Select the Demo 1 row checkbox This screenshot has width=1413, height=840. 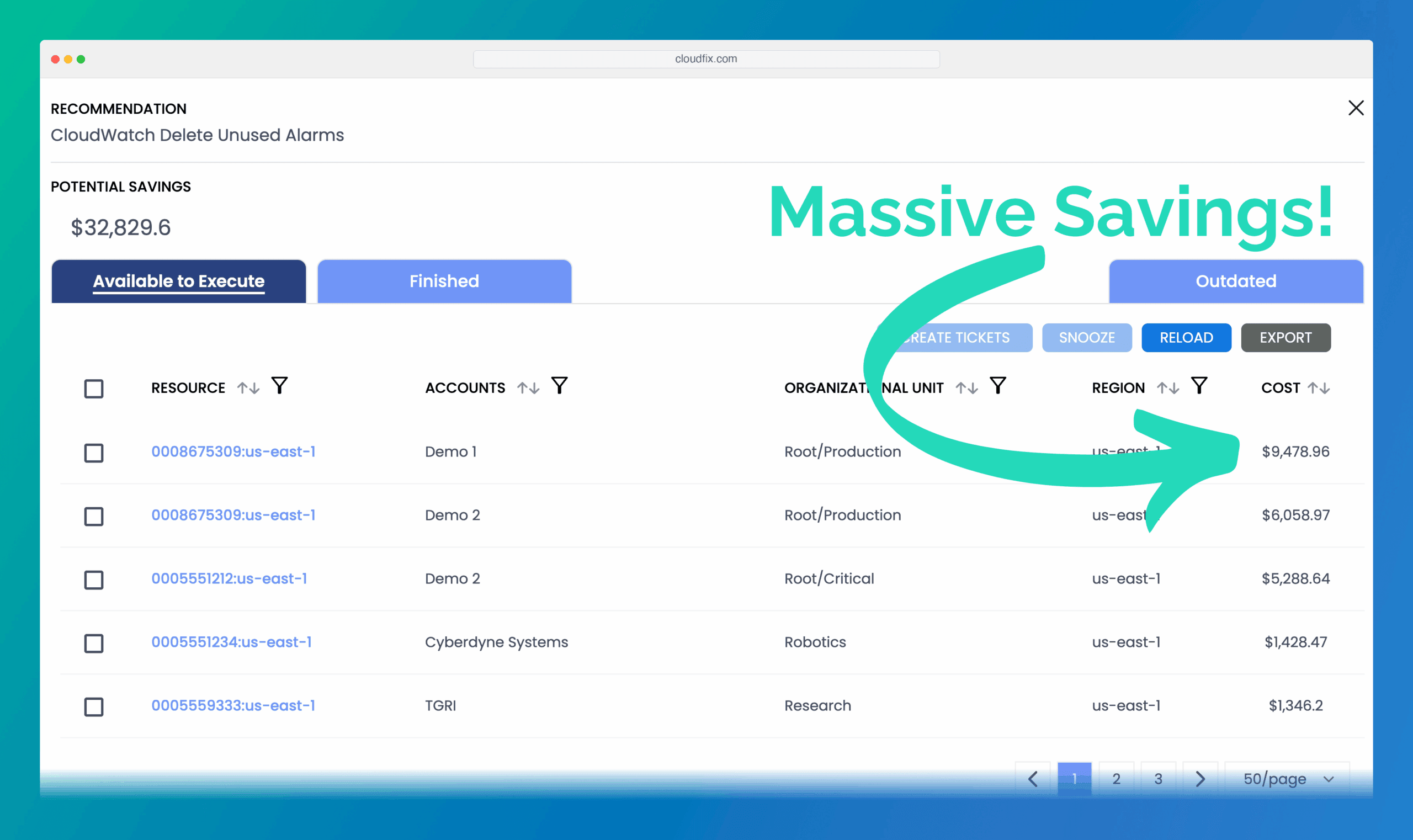pos(94,453)
